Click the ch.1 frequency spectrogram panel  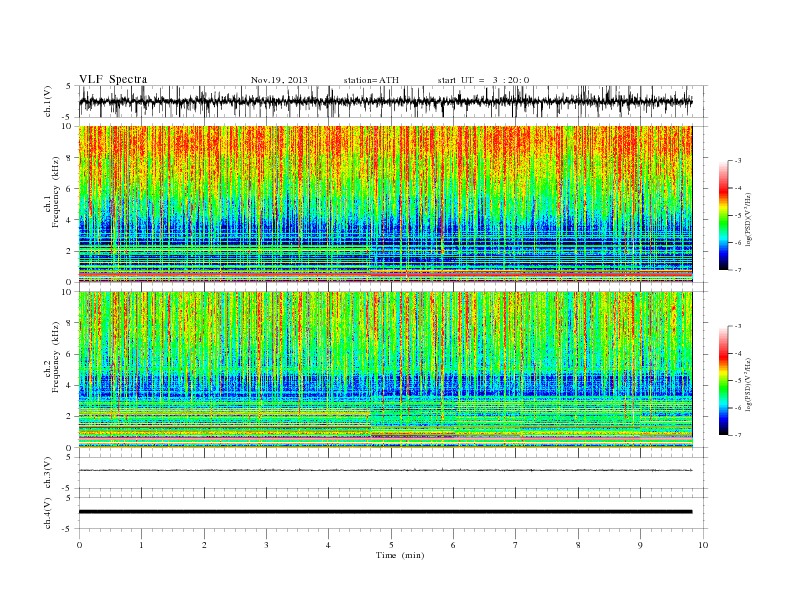(385, 204)
